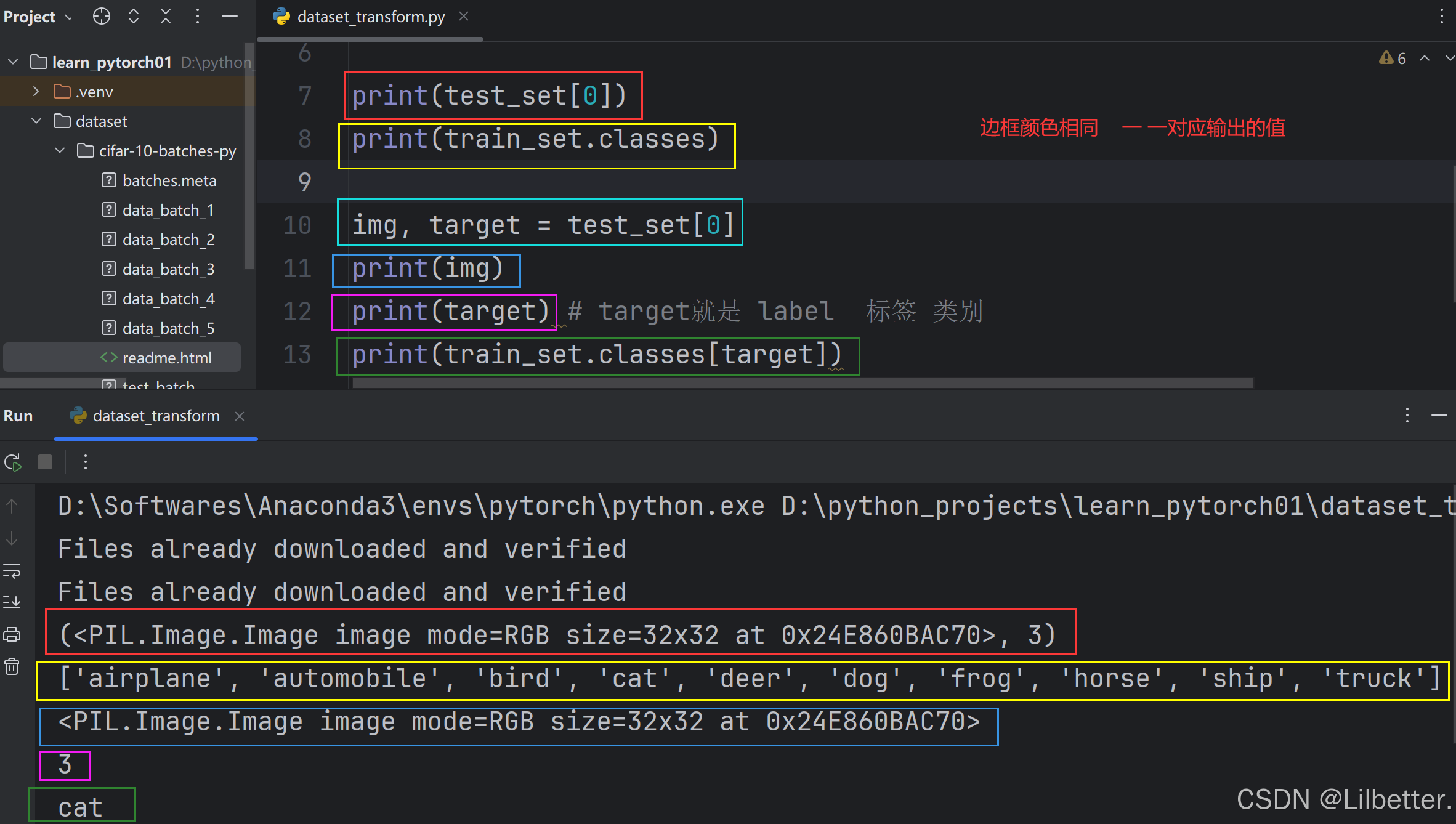Viewport: 1456px width, 824px height.
Task: Rerun dataset_transform with the rerun icon
Action: click(x=13, y=462)
